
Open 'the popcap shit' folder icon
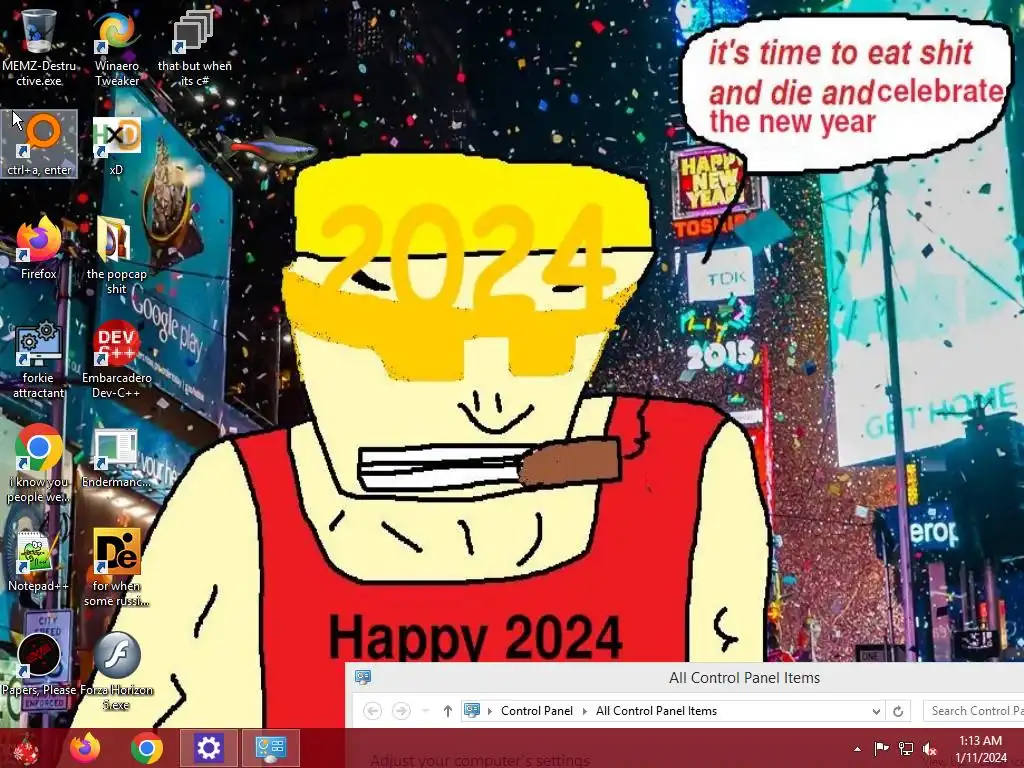click(x=116, y=256)
